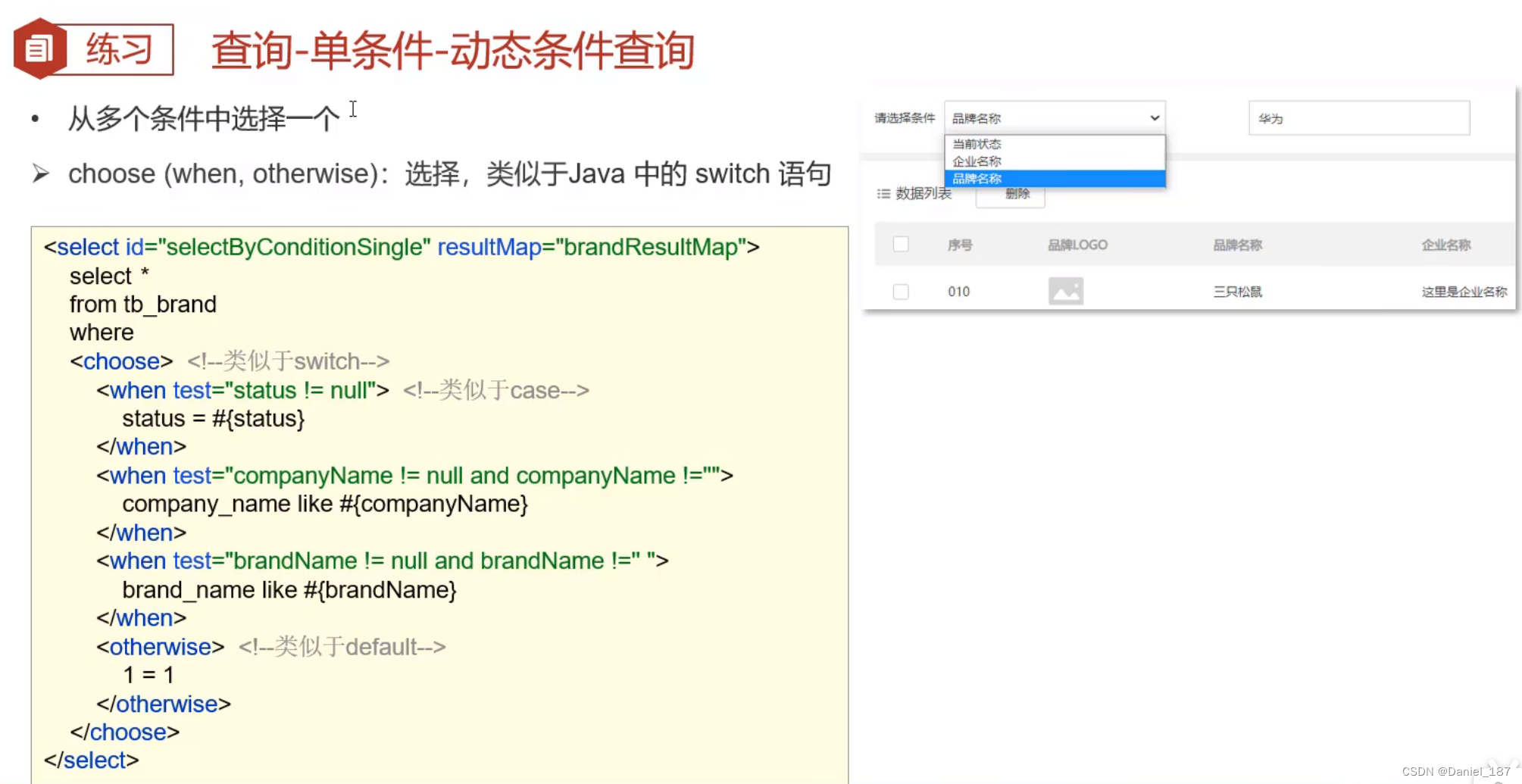Screen dimensions: 1522x784
Task: Click the opening <choose> tag
Action: pos(121,361)
